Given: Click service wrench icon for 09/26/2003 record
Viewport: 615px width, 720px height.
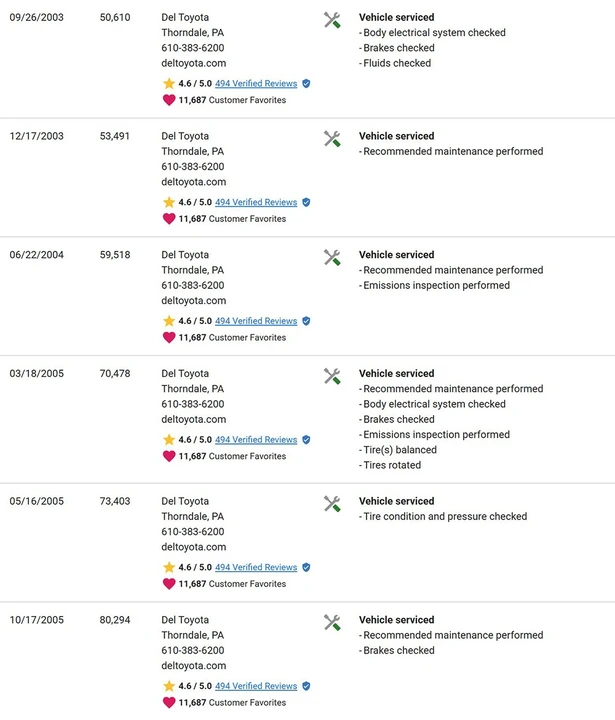Looking at the screenshot, I should (x=332, y=20).
